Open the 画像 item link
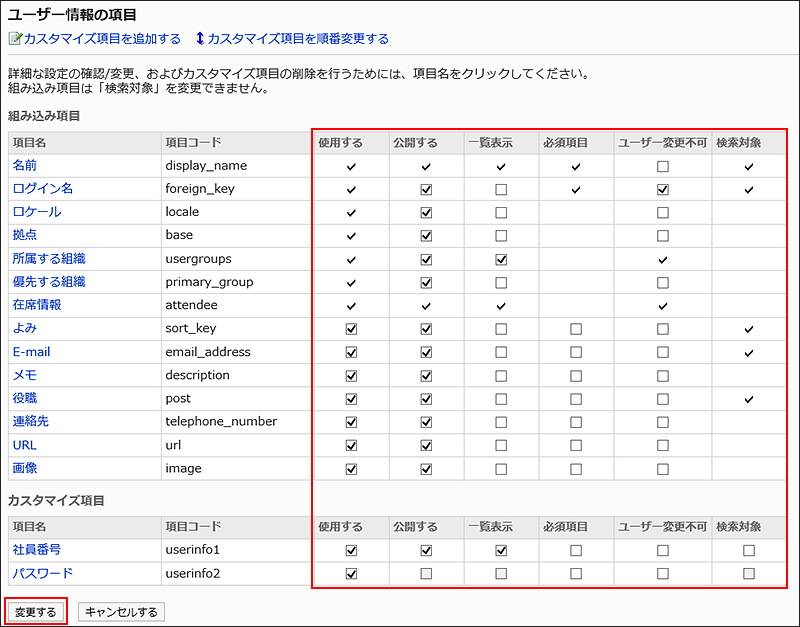The height and width of the screenshot is (627, 800). [x=24, y=468]
